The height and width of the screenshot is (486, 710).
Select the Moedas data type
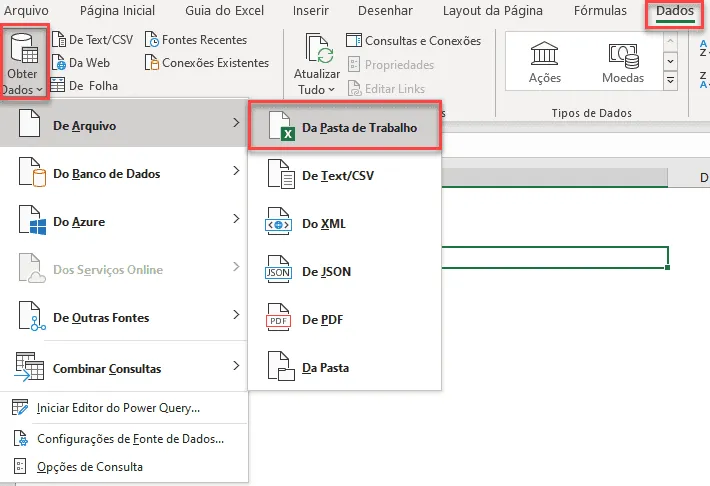623,62
